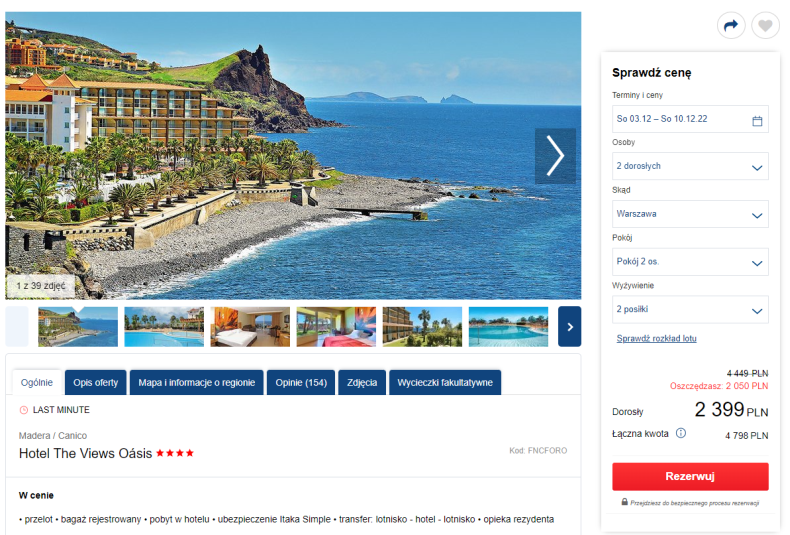Viewport: 790px width, 535px height.
Task: Click info icon next to Łączna kwota
Action: tap(681, 433)
